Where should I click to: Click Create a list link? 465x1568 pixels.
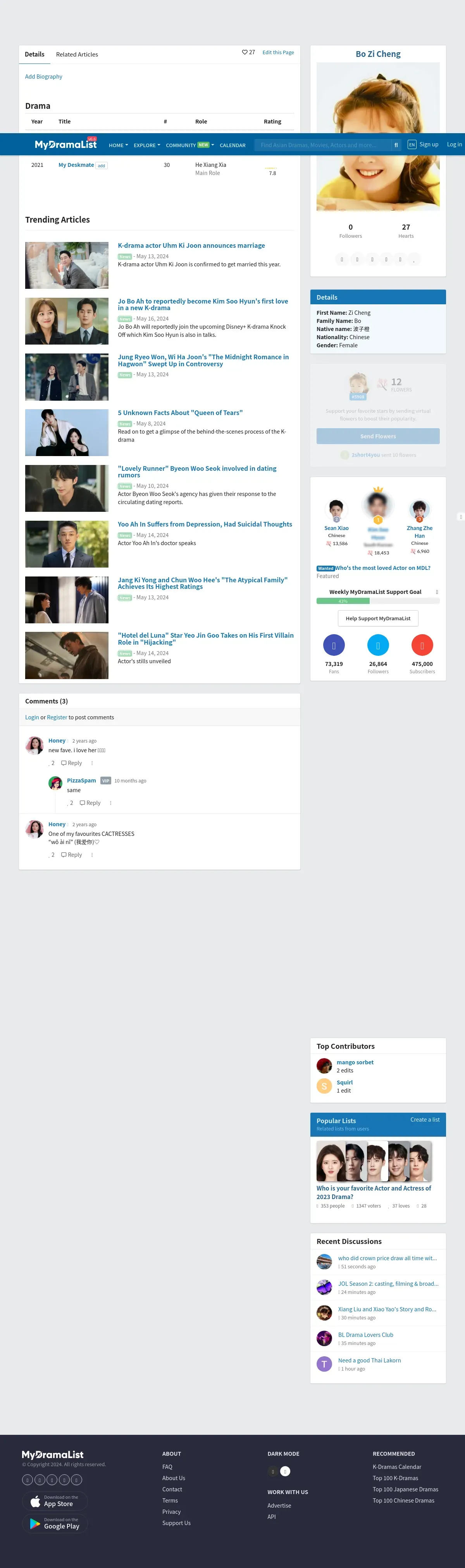coord(425,1119)
